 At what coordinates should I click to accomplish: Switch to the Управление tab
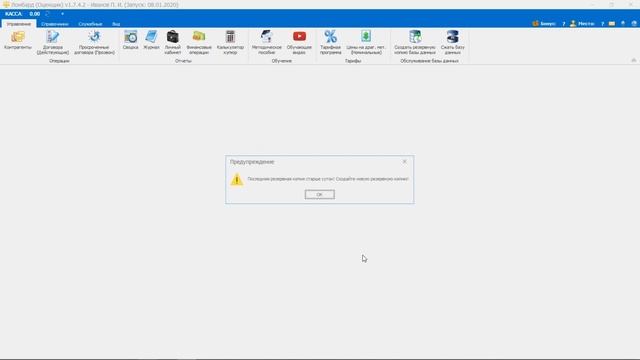tap(18, 24)
